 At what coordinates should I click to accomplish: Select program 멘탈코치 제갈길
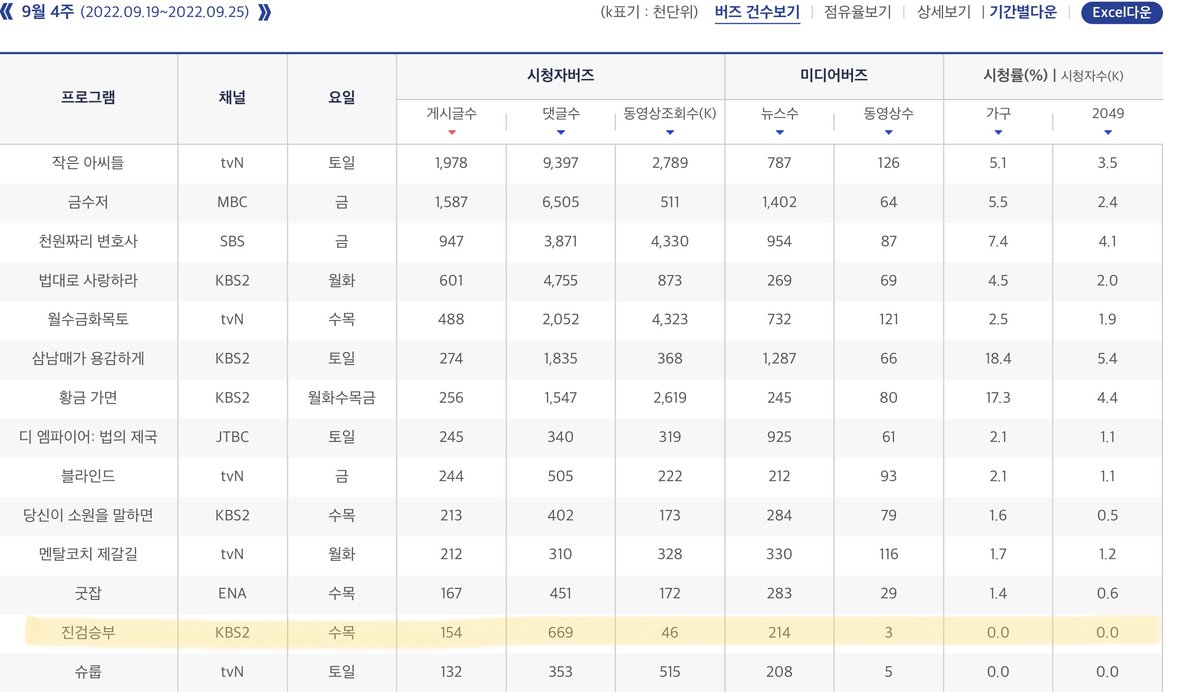pyautogui.click(x=88, y=554)
